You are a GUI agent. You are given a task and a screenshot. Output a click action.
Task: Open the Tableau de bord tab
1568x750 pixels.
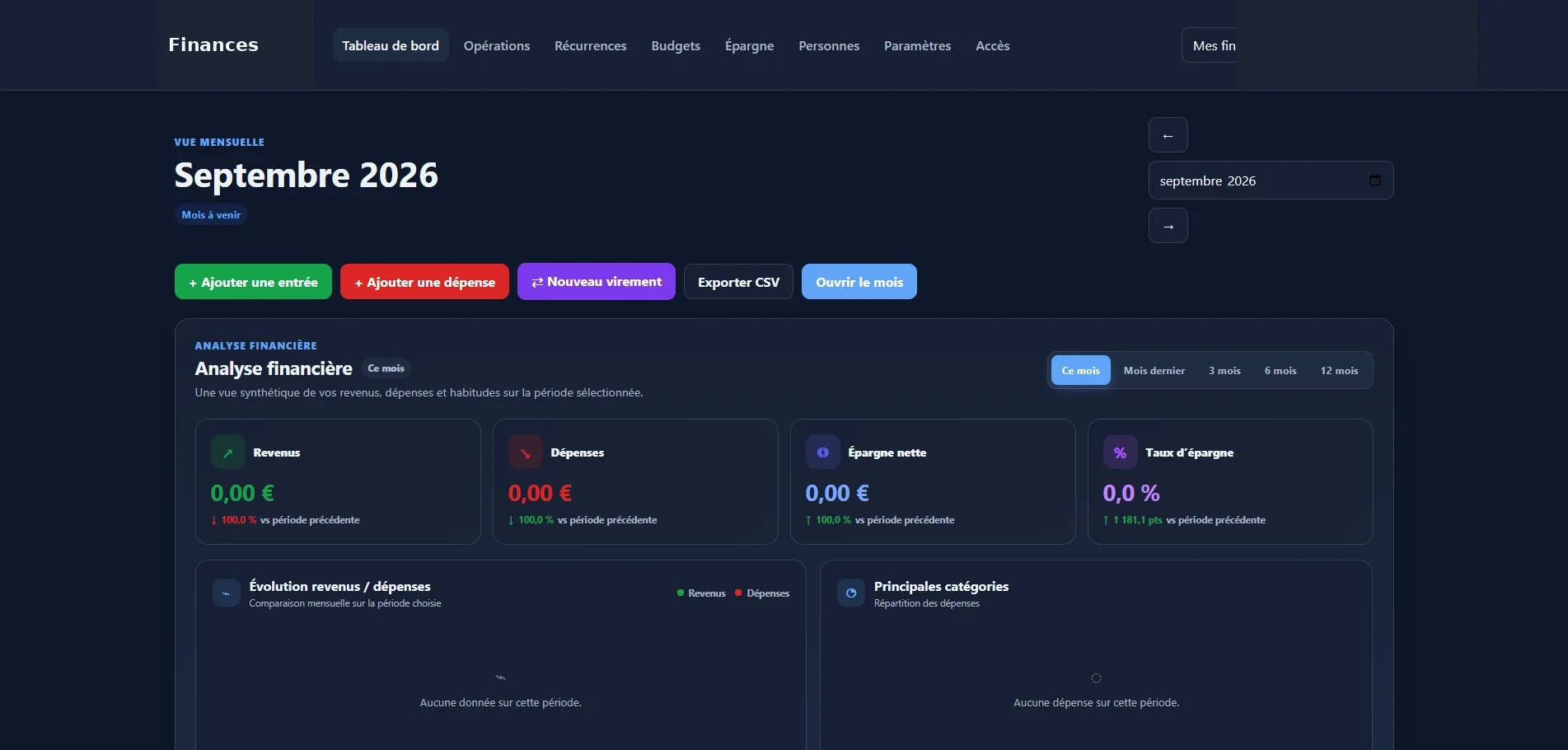pyautogui.click(x=391, y=45)
